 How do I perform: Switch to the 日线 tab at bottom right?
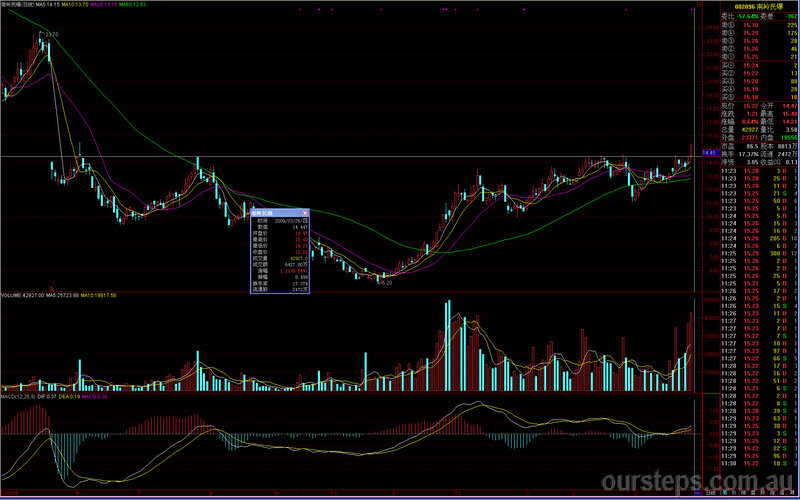point(711,493)
